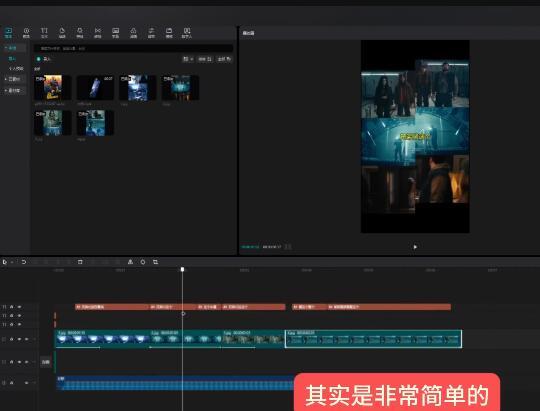
Task: Hide the main video track with eye icon
Action: point(19,339)
